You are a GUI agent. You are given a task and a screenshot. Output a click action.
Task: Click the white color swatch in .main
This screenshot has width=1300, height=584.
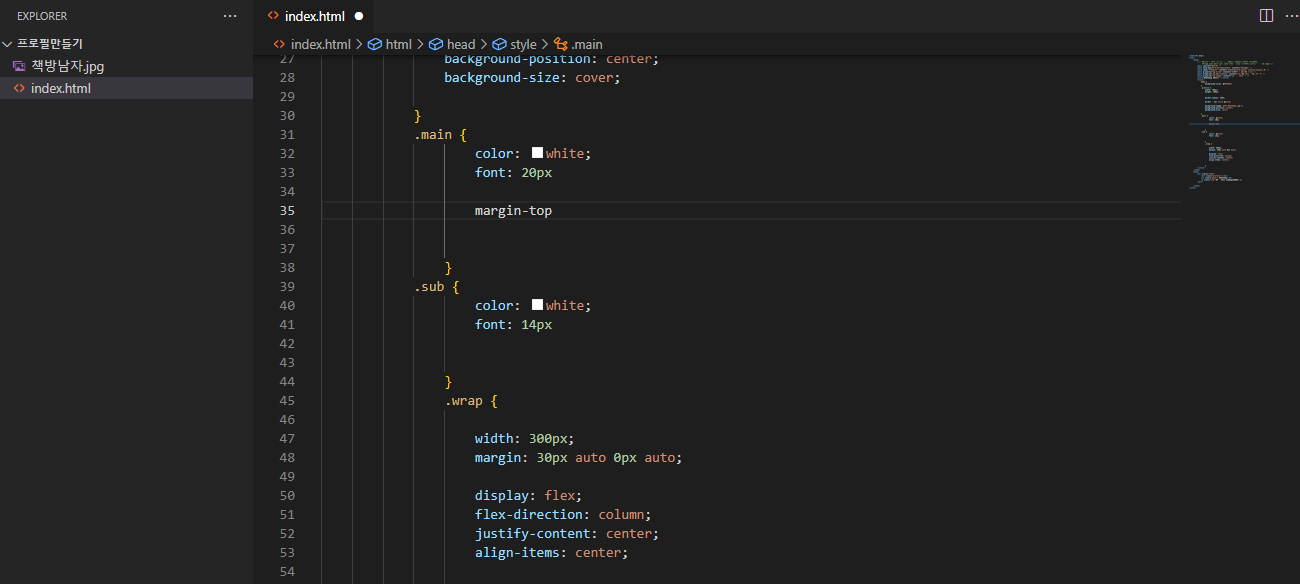(537, 153)
